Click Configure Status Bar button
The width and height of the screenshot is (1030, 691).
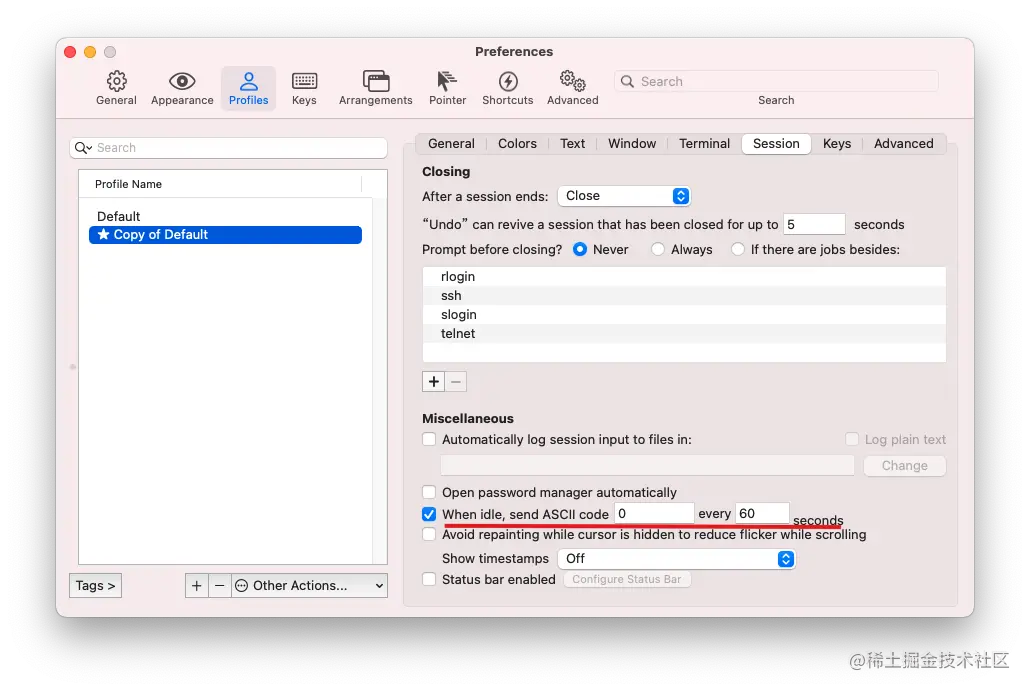(x=627, y=579)
